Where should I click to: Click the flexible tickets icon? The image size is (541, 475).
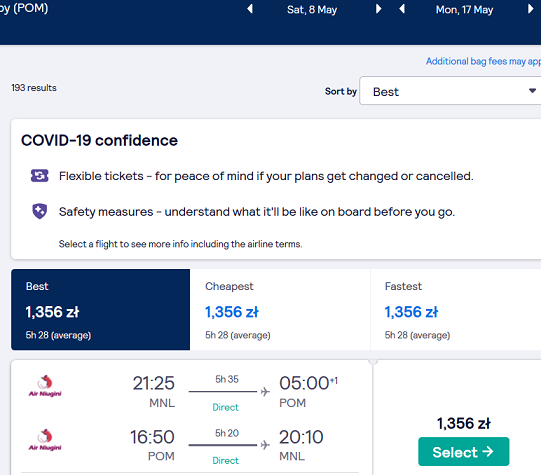40,176
